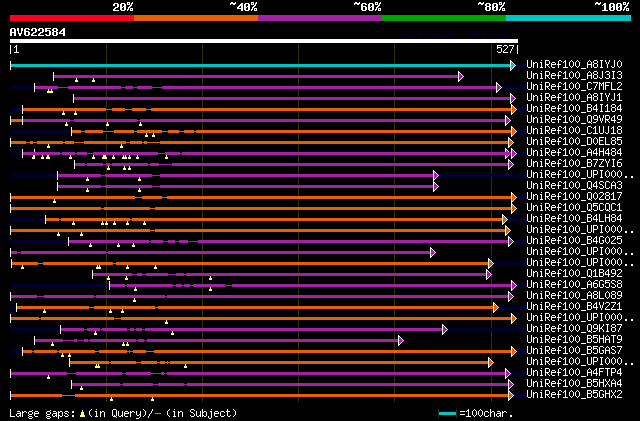Click the query end position 527
Viewport: 640px width, 421px height.
click(505, 49)
